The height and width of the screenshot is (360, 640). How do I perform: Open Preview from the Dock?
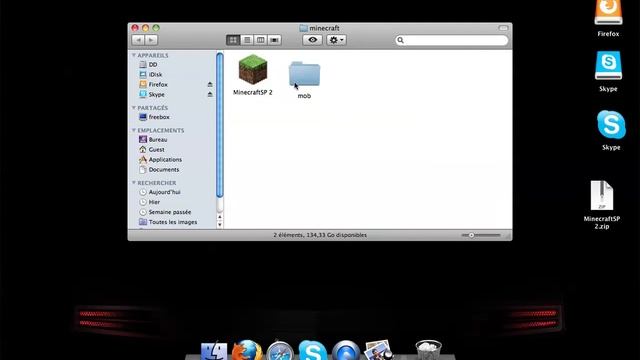click(378, 350)
